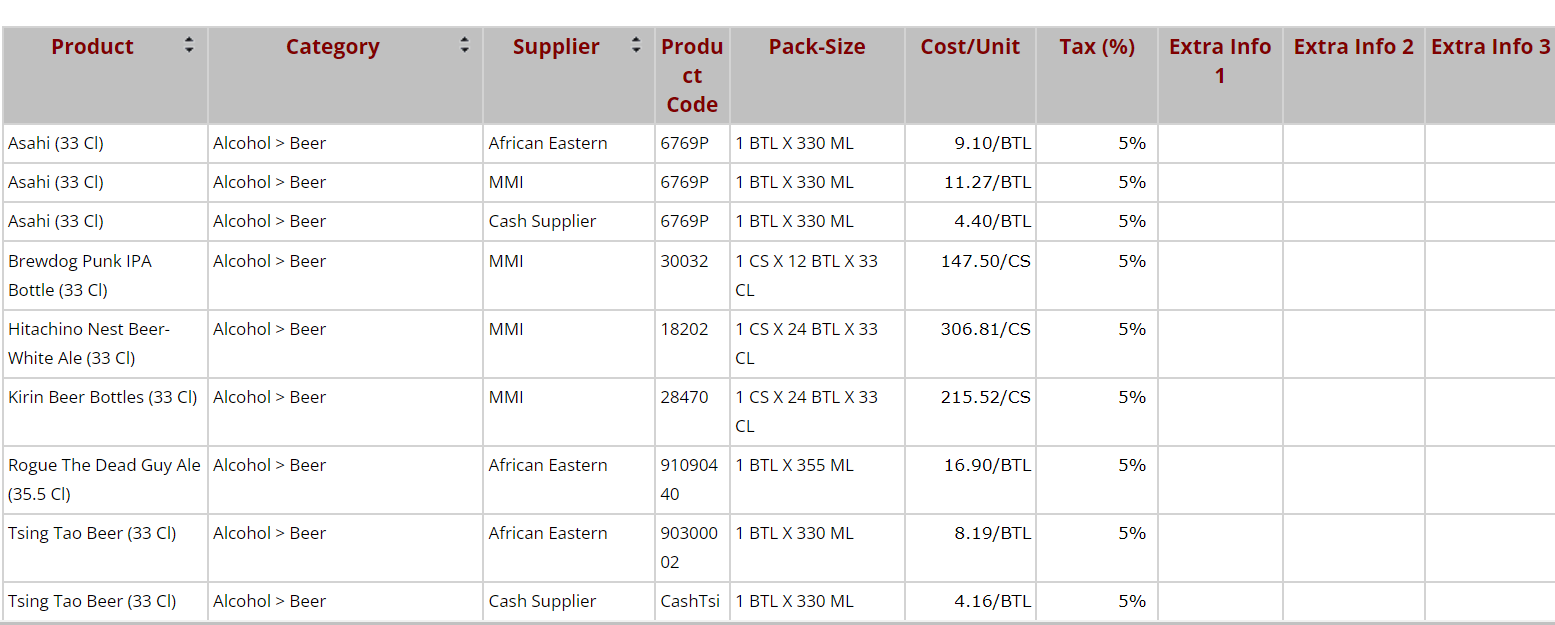
Task: Click the Extra Info 2 column header
Action: click(x=1353, y=47)
